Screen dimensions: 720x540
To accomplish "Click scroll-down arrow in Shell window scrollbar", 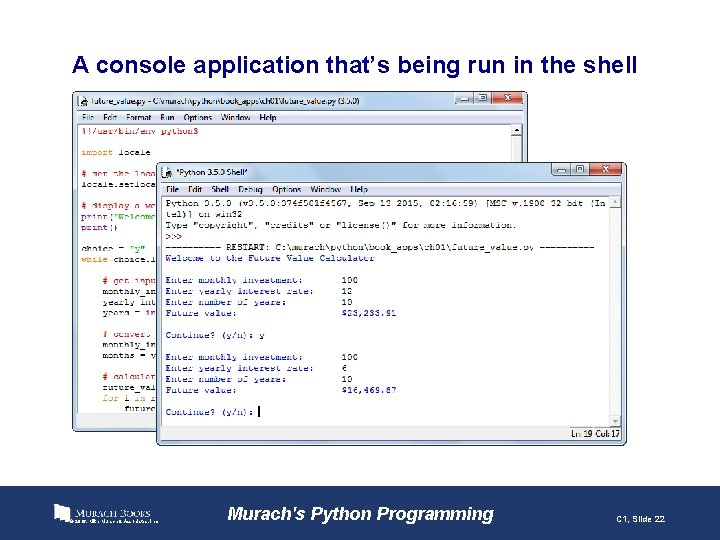I will (x=615, y=421).
